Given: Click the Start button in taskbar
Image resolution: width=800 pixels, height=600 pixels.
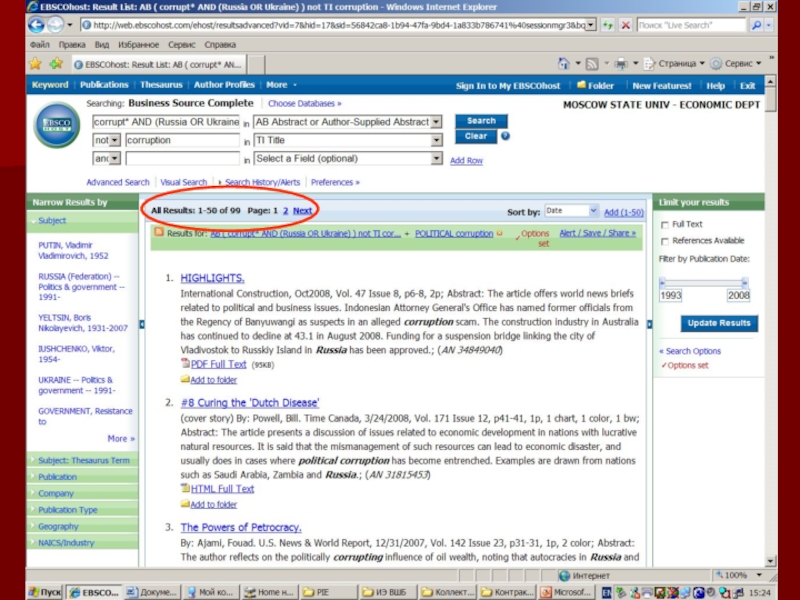Looking at the screenshot, I should pos(45,592).
